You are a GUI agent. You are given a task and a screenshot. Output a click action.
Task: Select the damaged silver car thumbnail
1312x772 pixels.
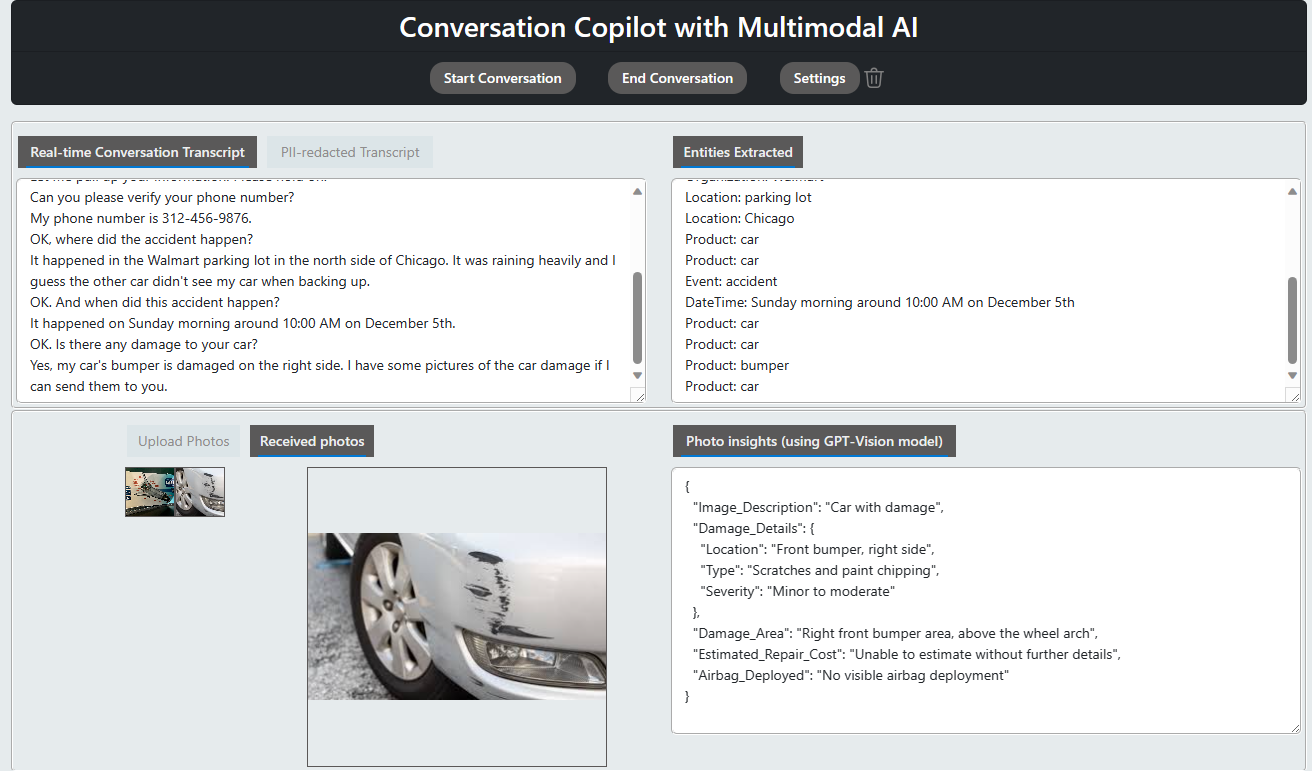pos(200,492)
